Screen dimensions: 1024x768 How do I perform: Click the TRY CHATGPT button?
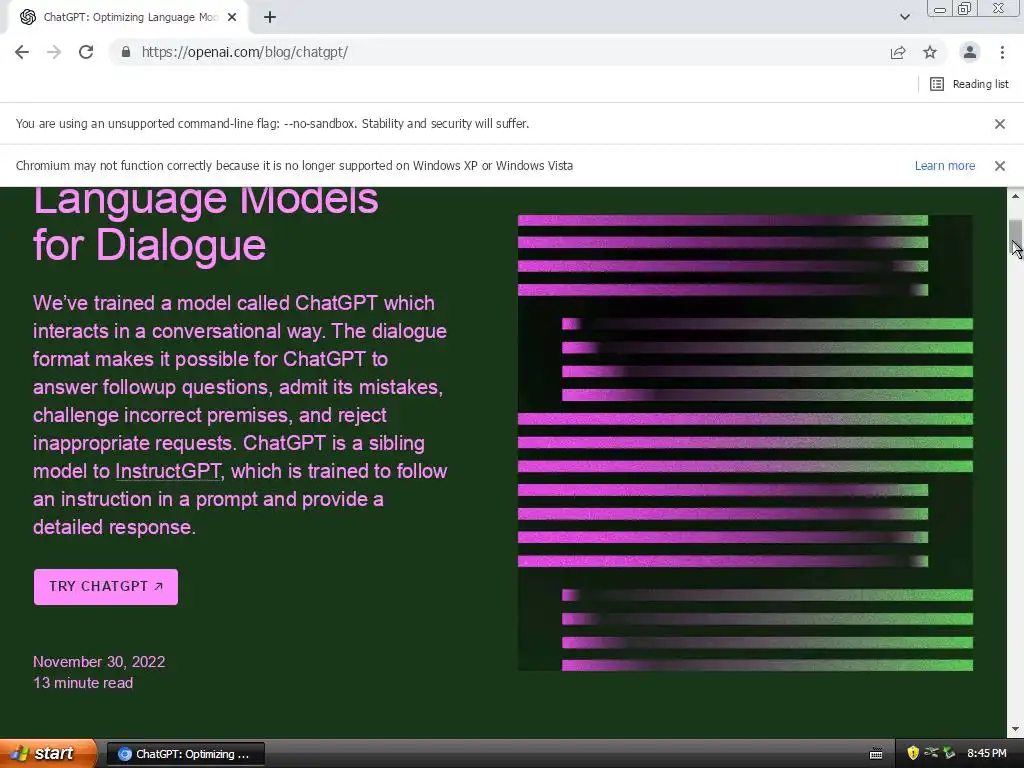[x=106, y=586]
